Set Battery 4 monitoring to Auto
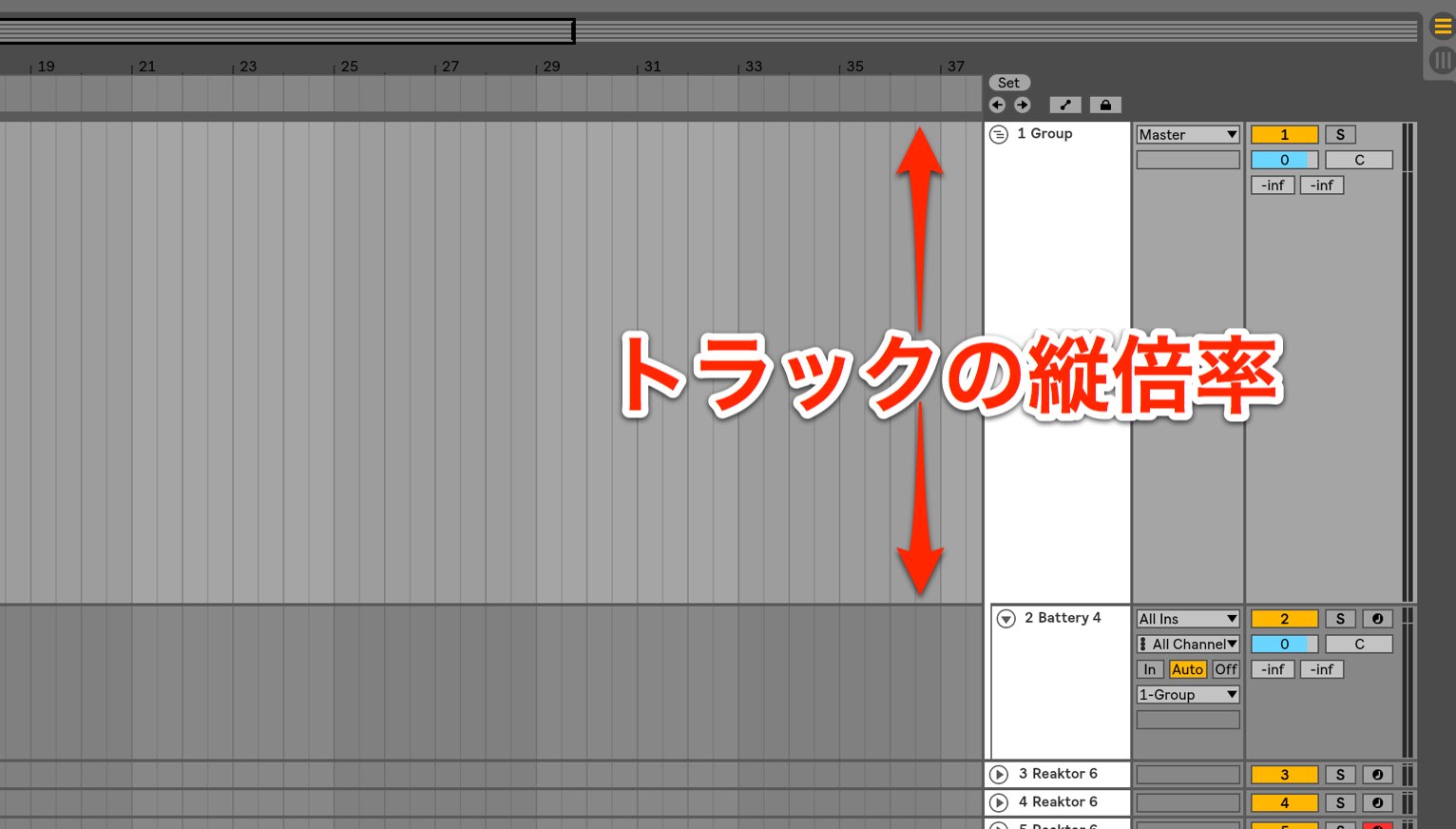Image resolution: width=1456 pixels, height=829 pixels. point(1188,669)
